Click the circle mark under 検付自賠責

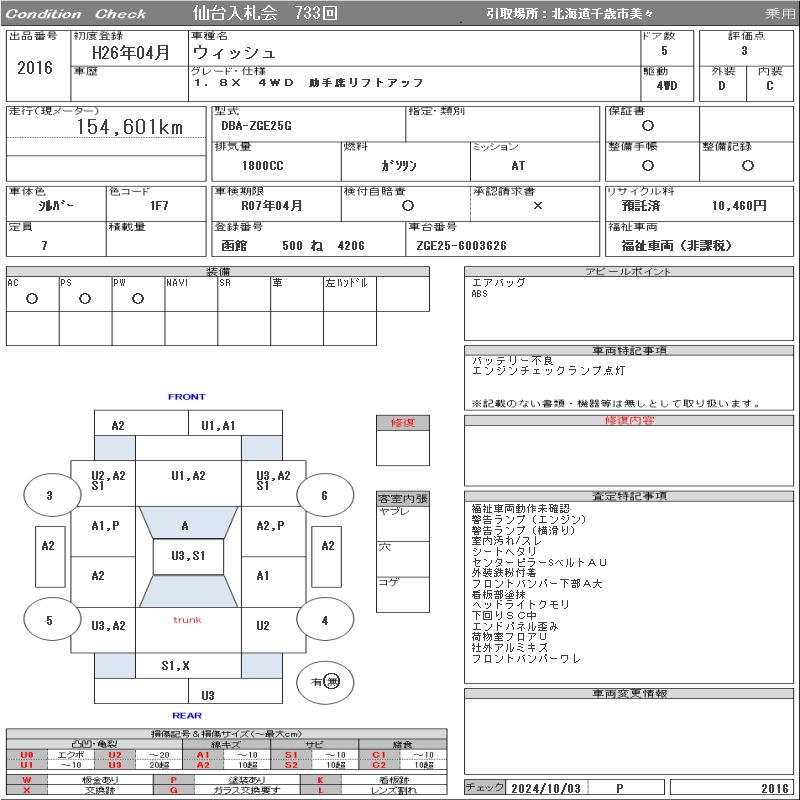click(x=407, y=205)
